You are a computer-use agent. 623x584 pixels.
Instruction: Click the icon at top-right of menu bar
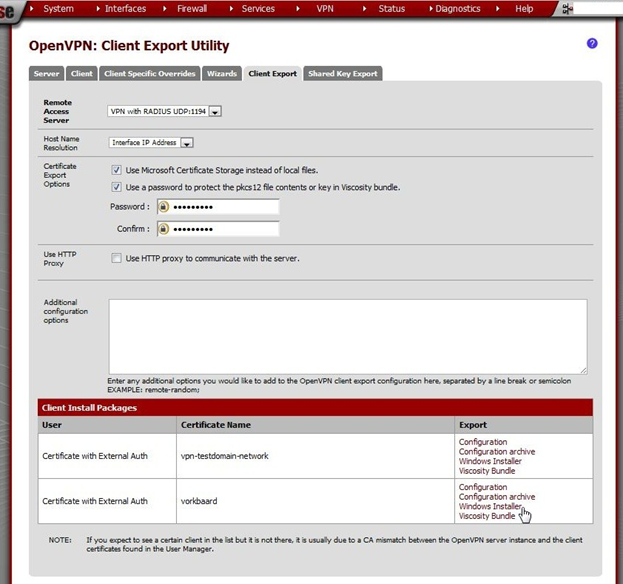(x=568, y=9)
